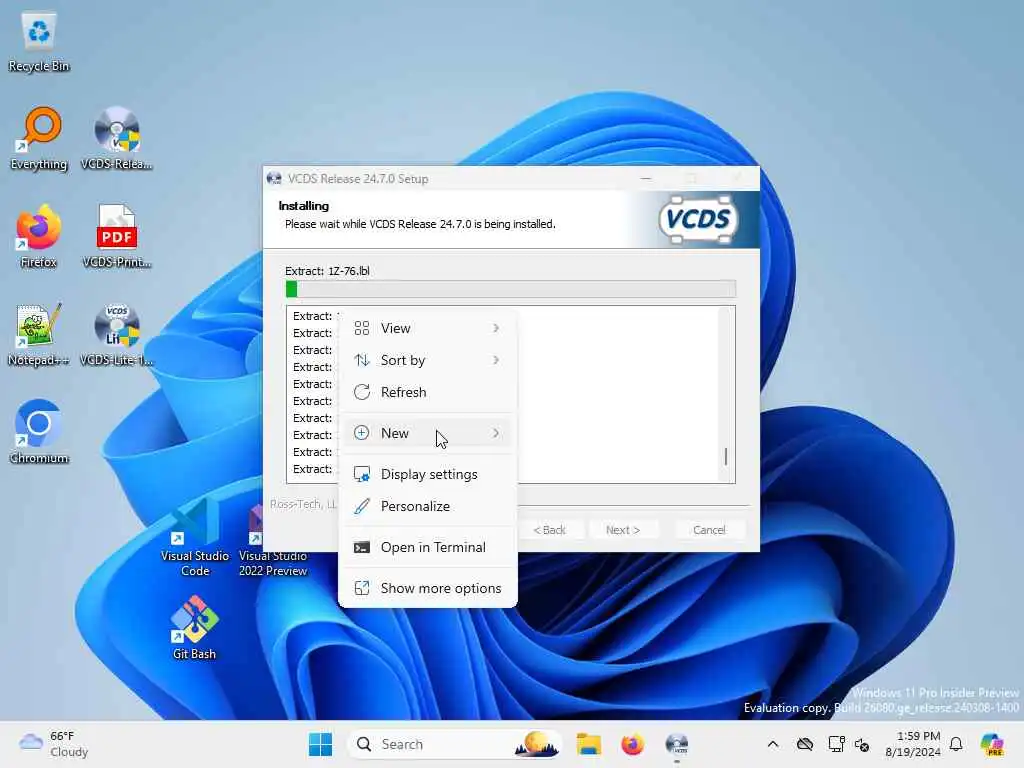Viewport: 1024px width, 768px height.
Task: Click the VCDS setup taskbar icon
Action: tap(677, 744)
